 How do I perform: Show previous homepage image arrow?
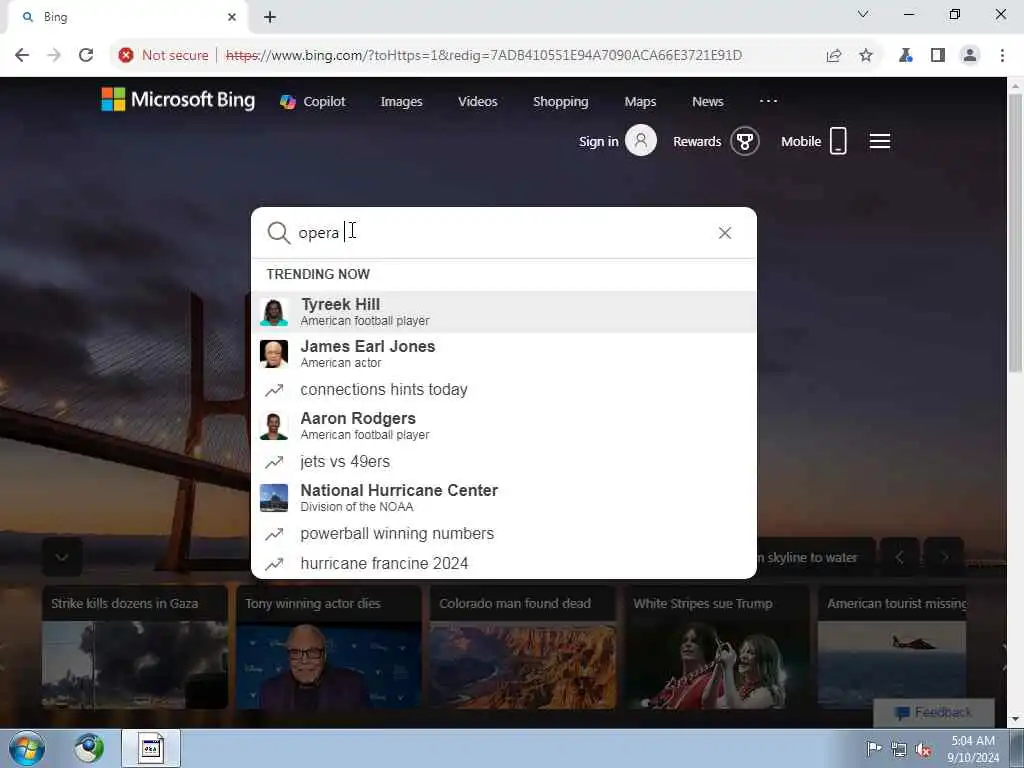click(899, 557)
